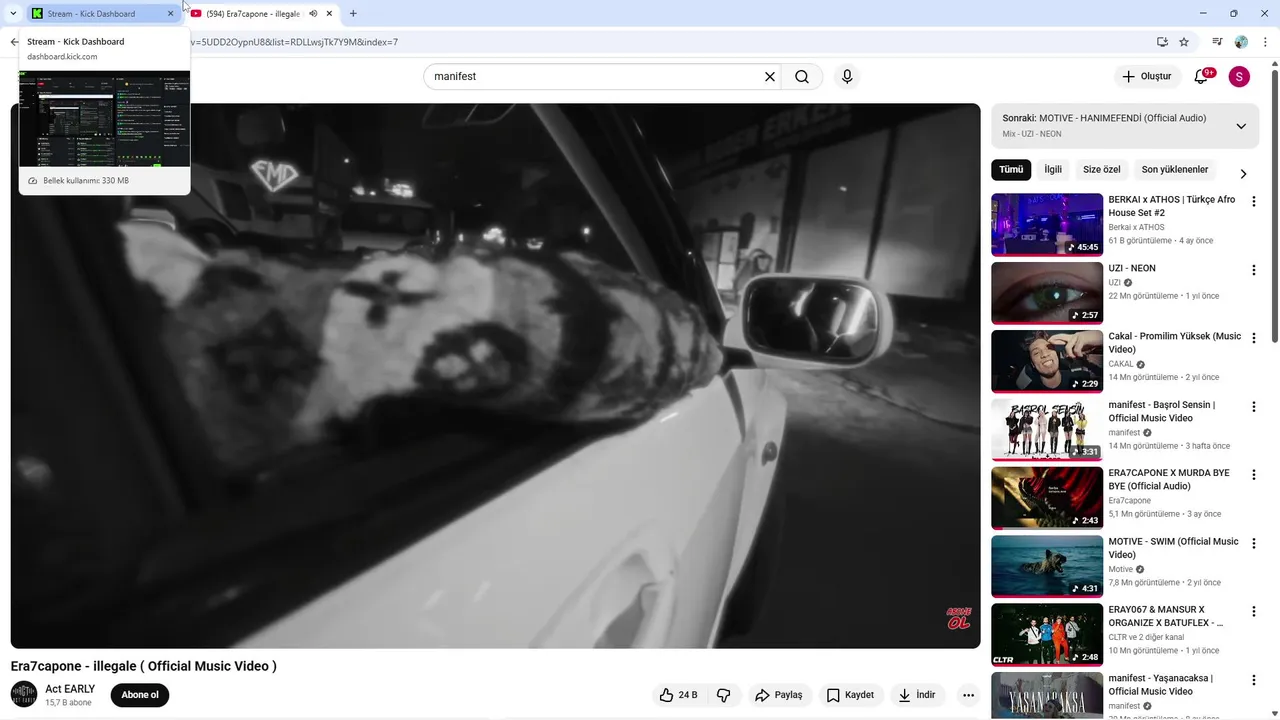Screen dimensions: 1280x720
Task: Click the Kick Dashboard tab preview thumbnail
Action: (104, 118)
